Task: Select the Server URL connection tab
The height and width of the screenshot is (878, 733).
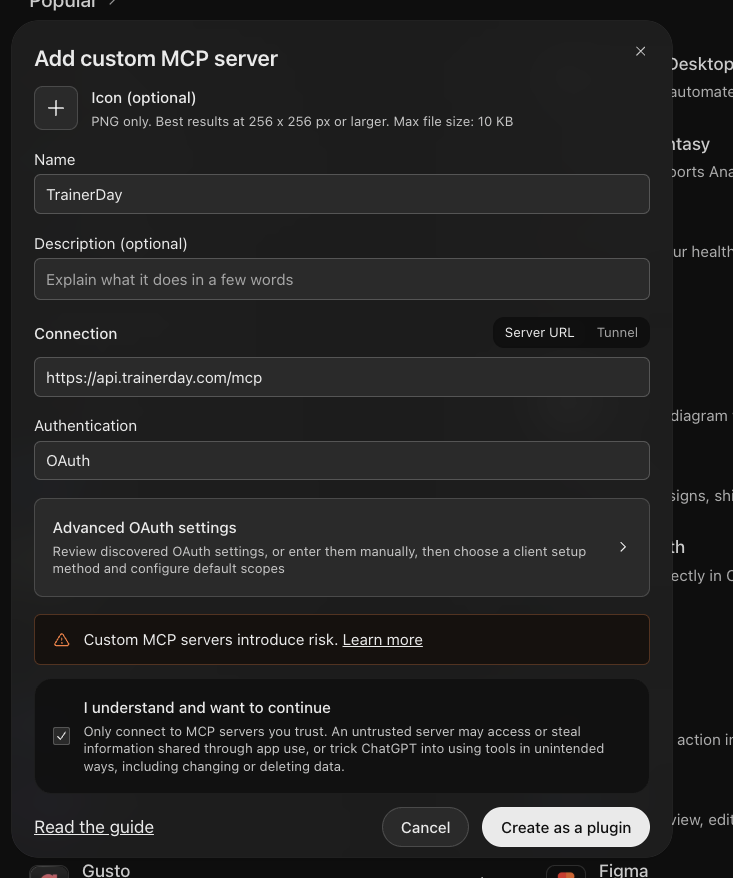Action: coord(539,333)
